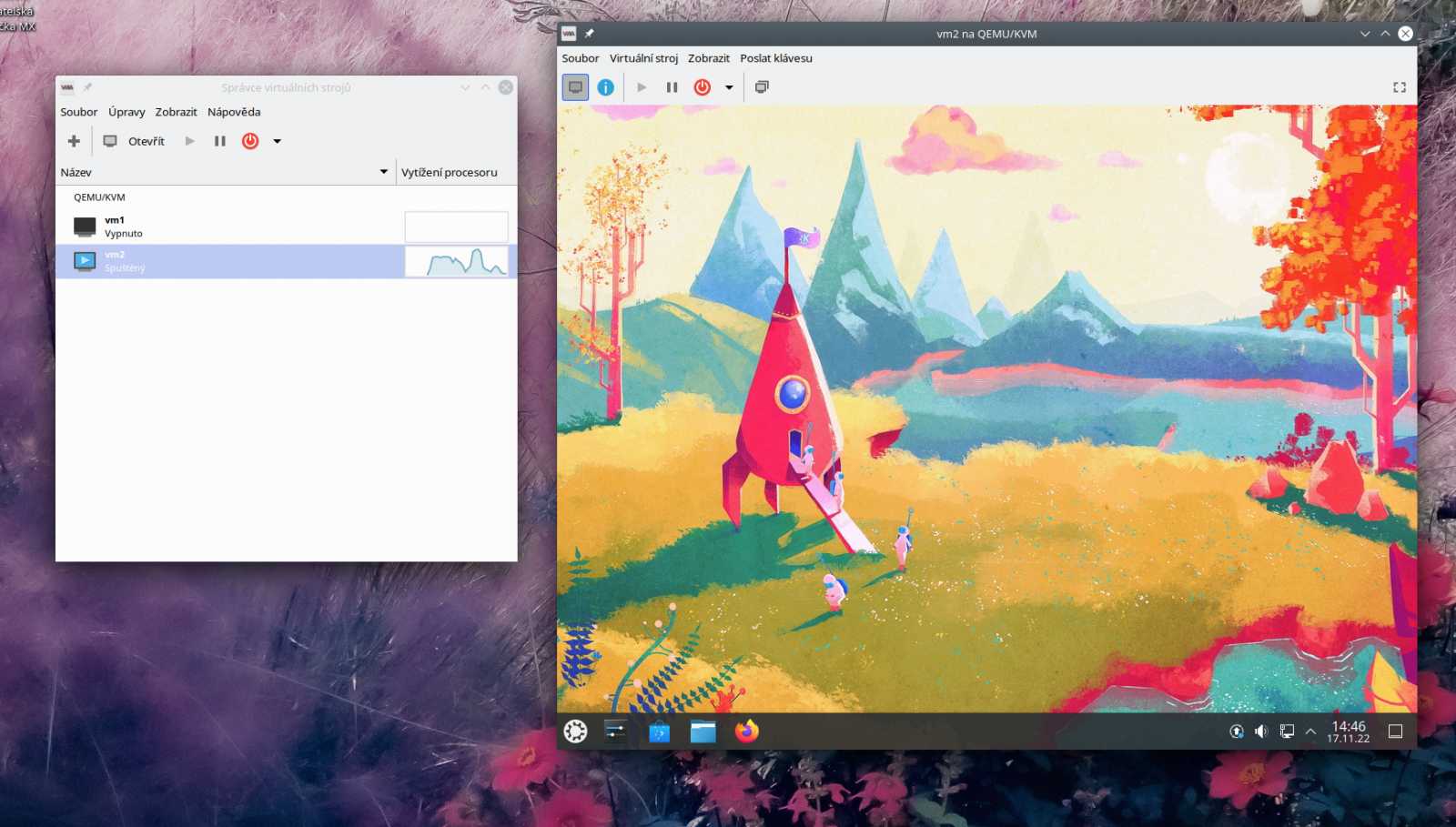Click the guest network tray icon
The width and height of the screenshot is (1456, 827).
(x=1287, y=731)
